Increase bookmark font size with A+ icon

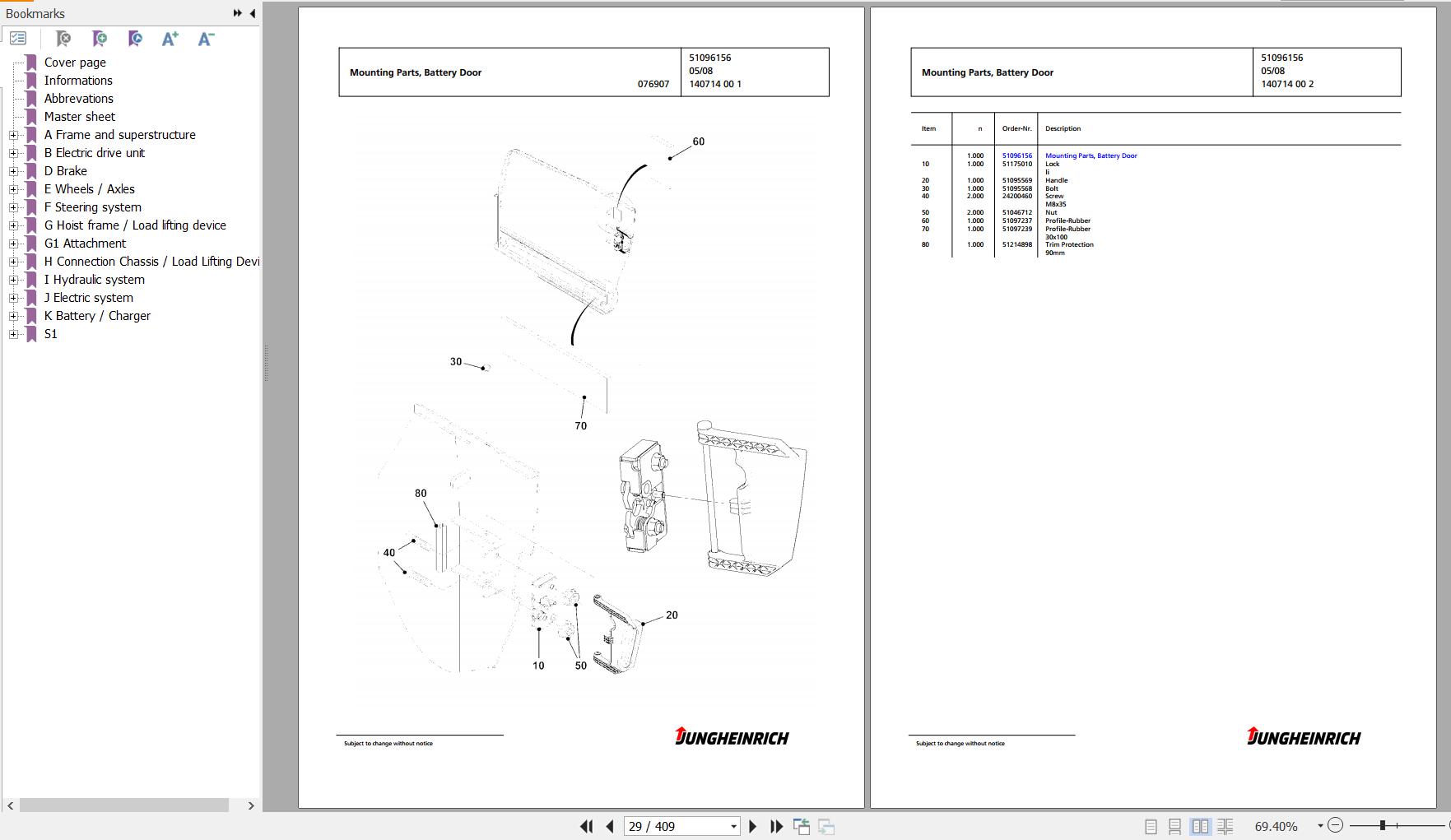tap(170, 39)
